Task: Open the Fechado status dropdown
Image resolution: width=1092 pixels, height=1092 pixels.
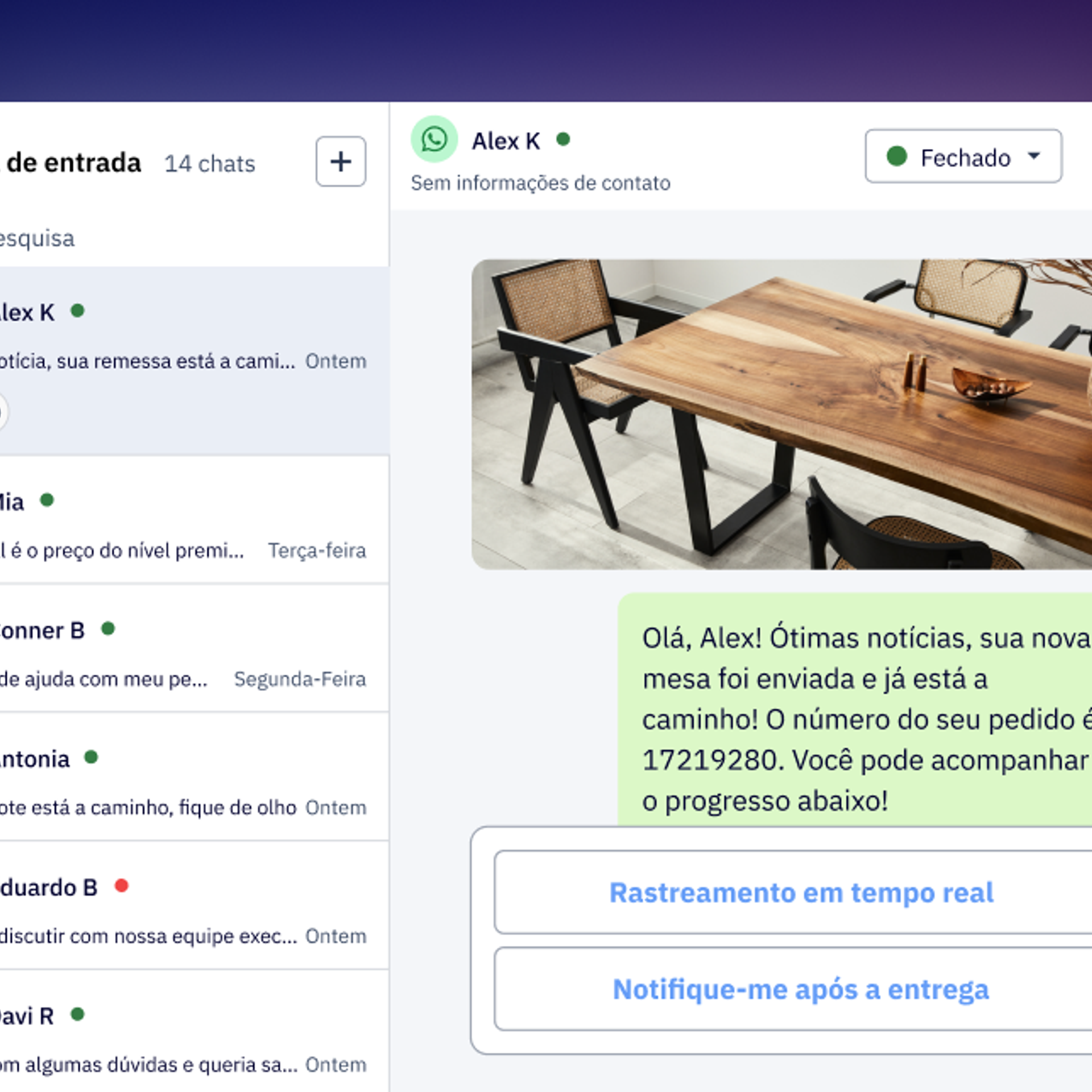Action: pyautogui.click(x=963, y=156)
